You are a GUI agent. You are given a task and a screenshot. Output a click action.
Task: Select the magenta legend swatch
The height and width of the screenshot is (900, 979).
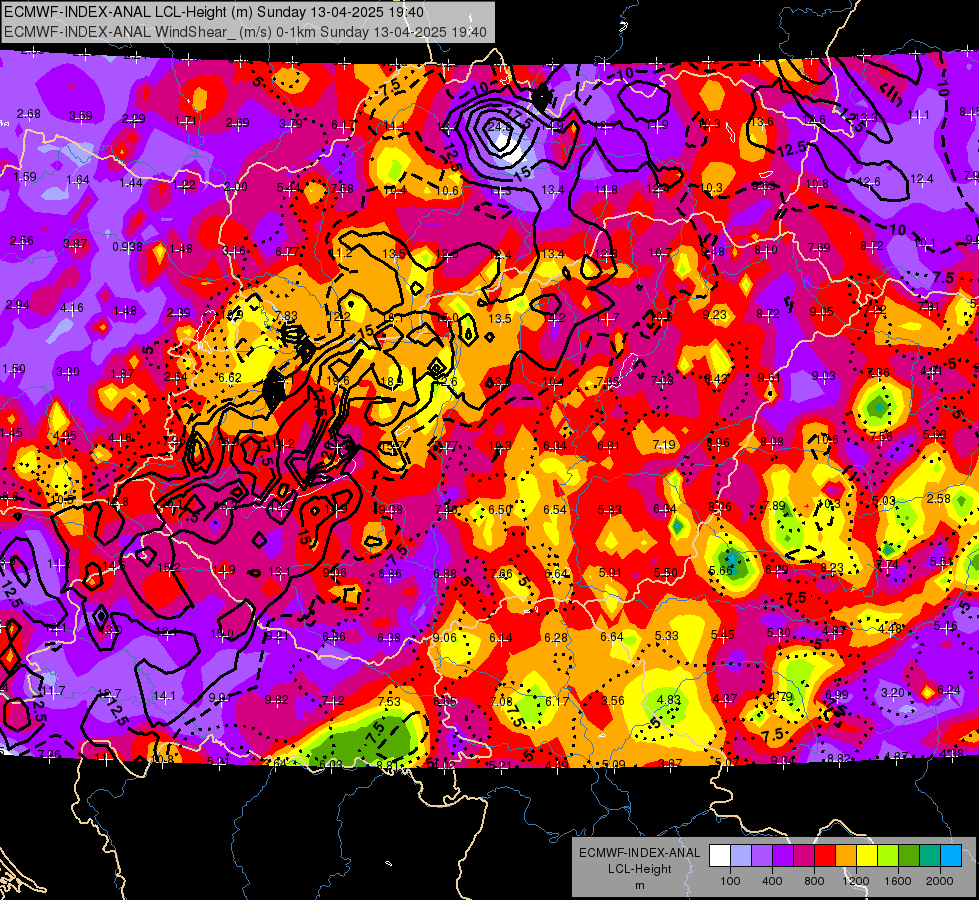804,856
